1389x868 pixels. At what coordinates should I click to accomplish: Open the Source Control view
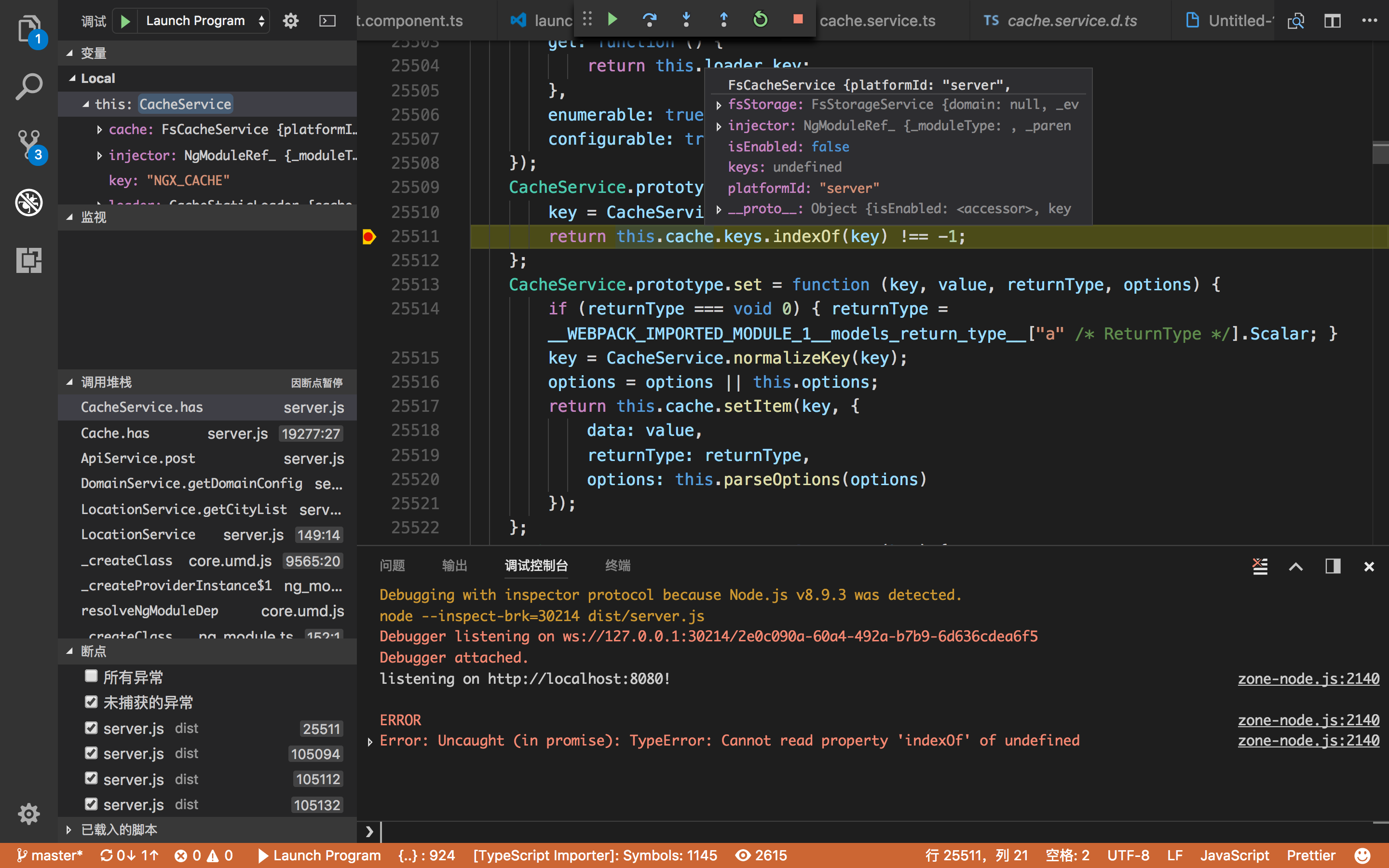[29, 145]
